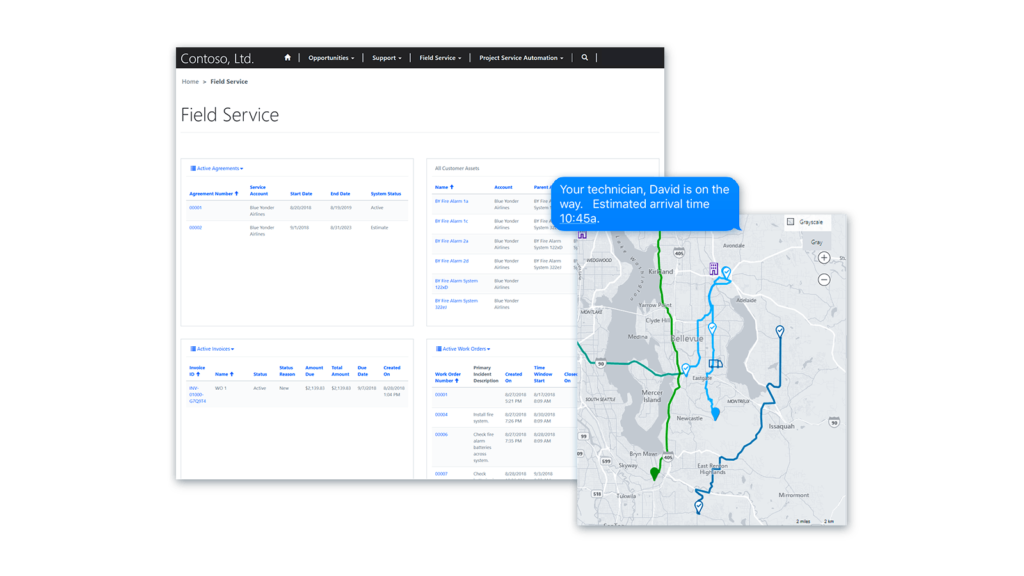Zoom out on the map

click(824, 278)
